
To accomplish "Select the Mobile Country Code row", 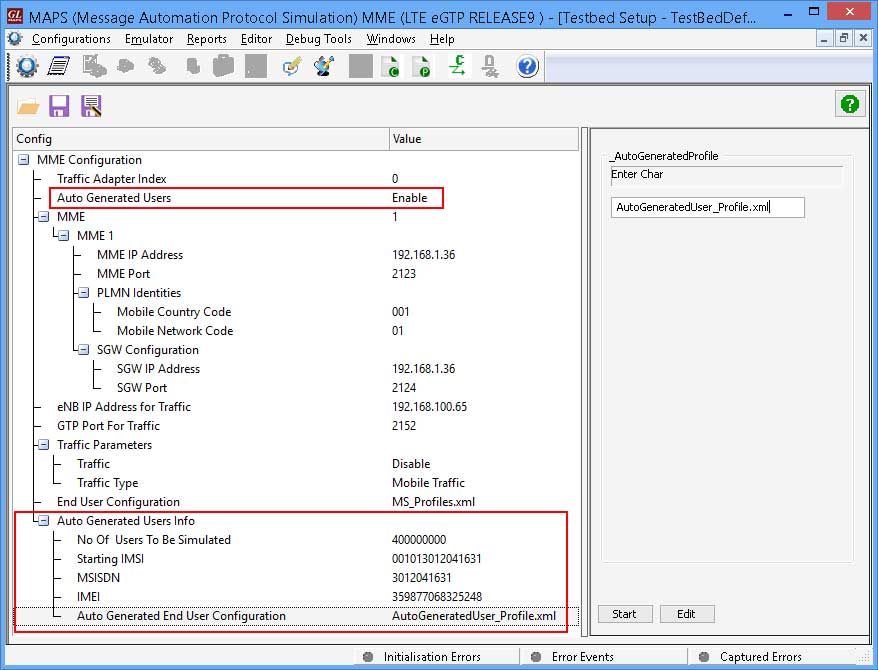I will click(296, 312).
